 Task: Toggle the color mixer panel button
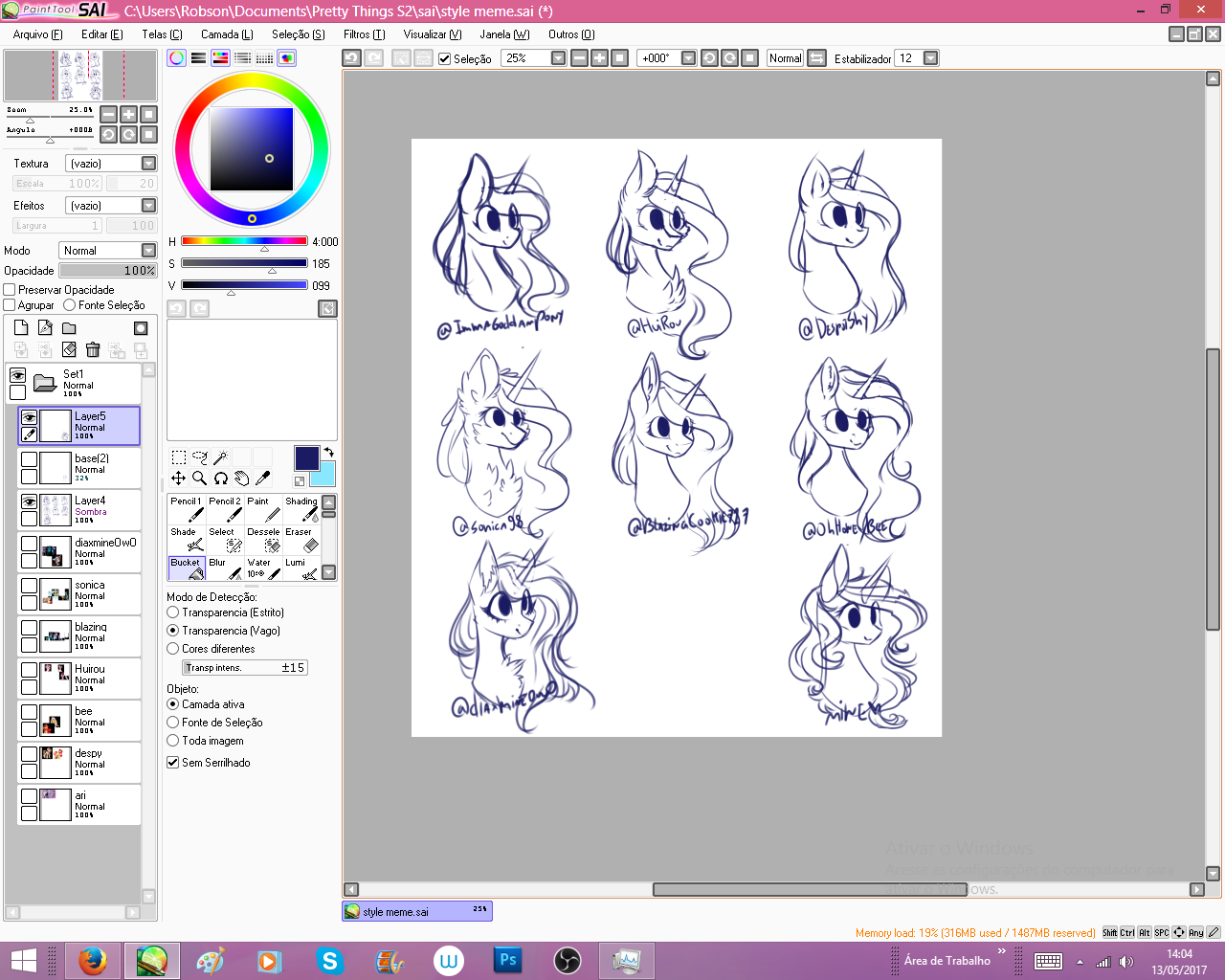coord(242,58)
